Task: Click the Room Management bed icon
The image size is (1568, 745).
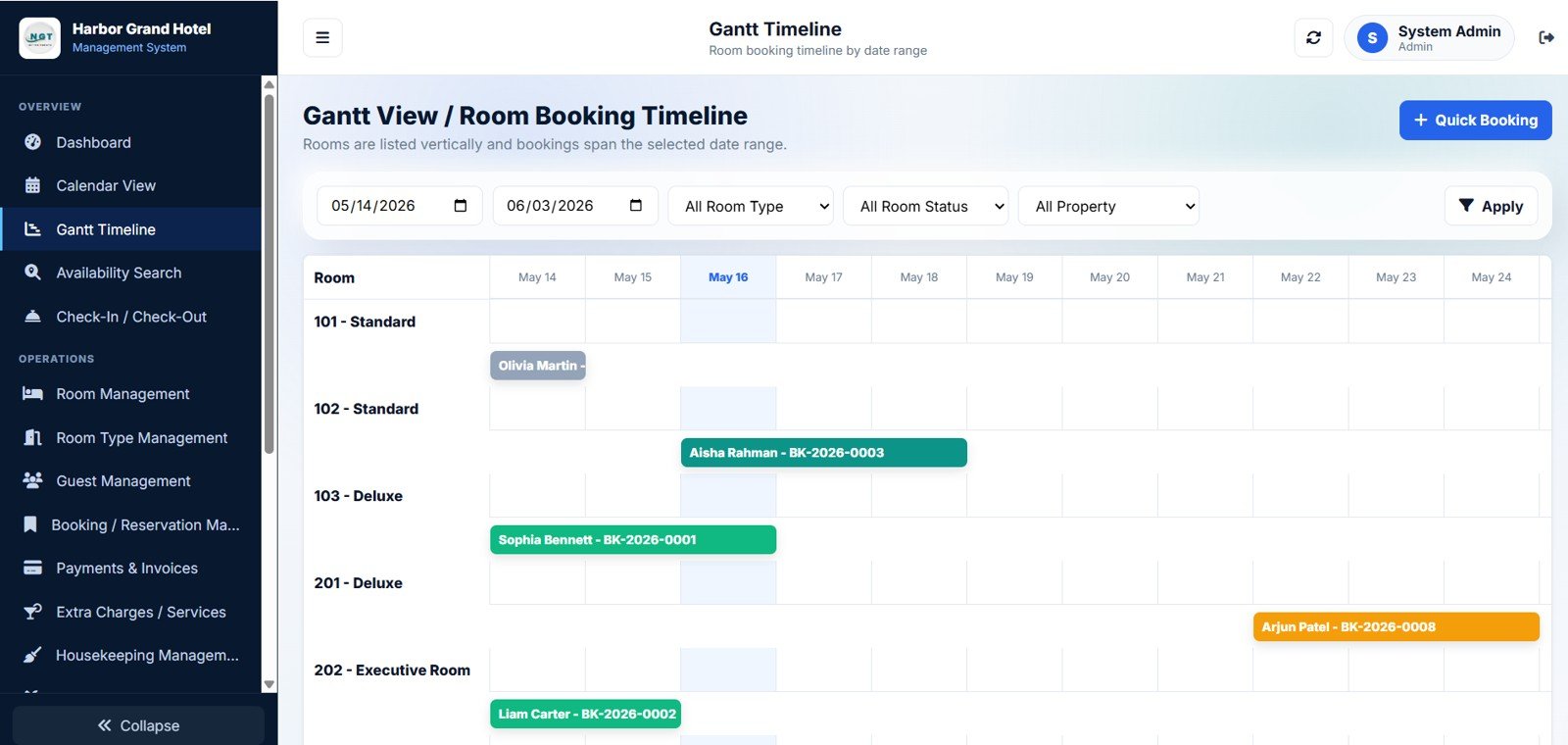Action: [x=32, y=394]
